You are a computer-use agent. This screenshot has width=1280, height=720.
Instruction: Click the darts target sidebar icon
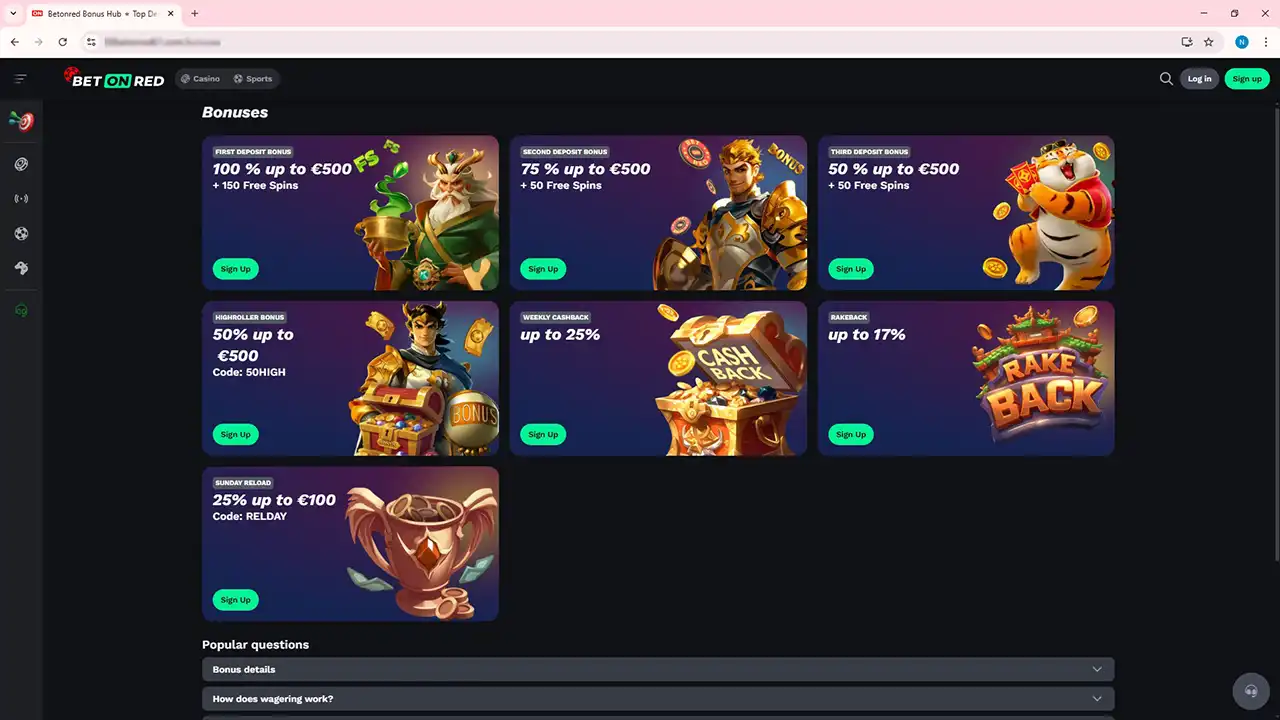click(21, 121)
